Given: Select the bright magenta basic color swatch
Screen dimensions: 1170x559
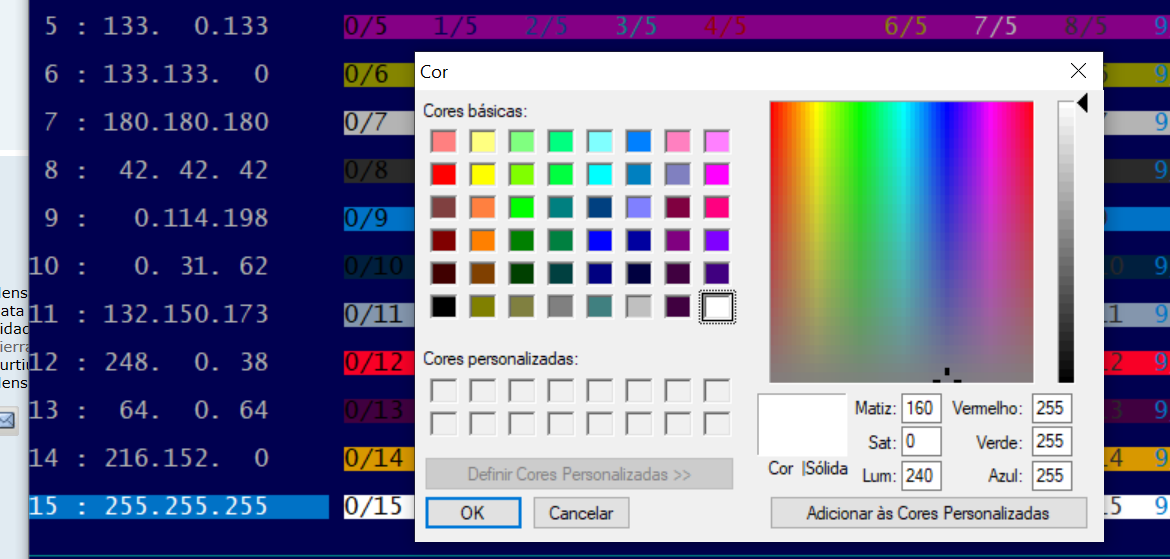Looking at the screenshot, I should click(x=717, y=175).
